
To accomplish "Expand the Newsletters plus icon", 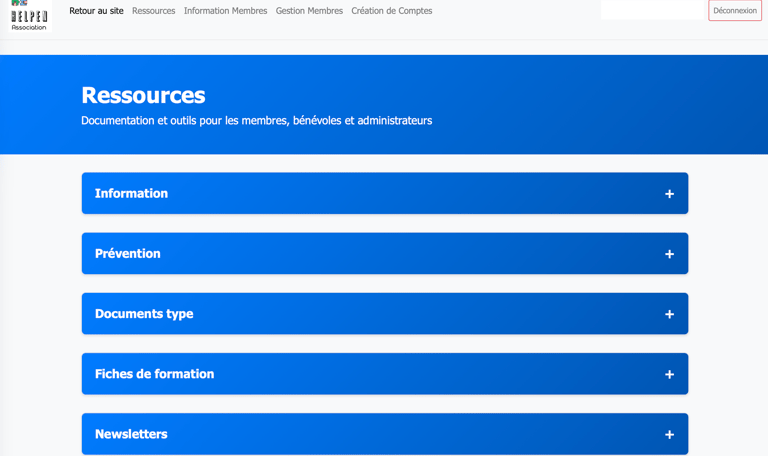I will (669, 435).
